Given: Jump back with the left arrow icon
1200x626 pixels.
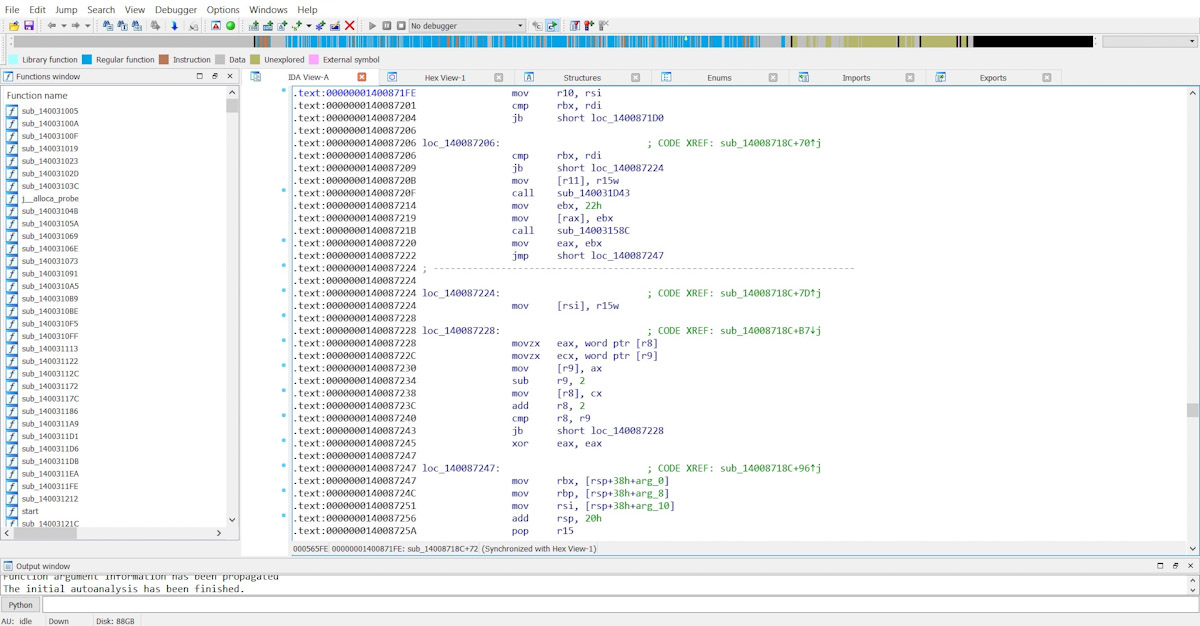Looking at the screenshot, I should click(51, 25).
